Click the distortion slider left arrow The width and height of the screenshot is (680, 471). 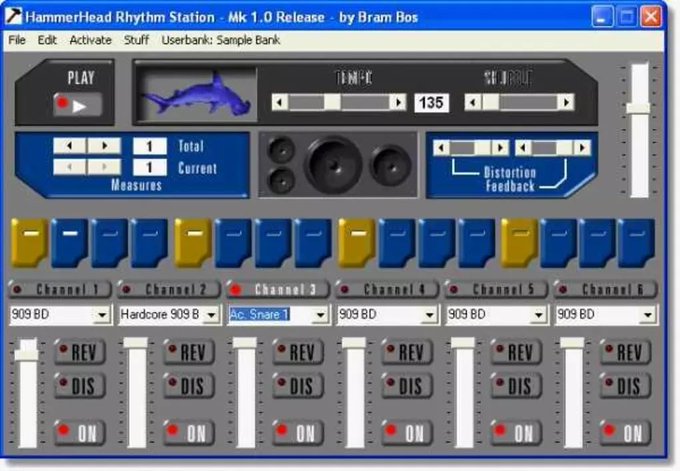pos(441,148)
